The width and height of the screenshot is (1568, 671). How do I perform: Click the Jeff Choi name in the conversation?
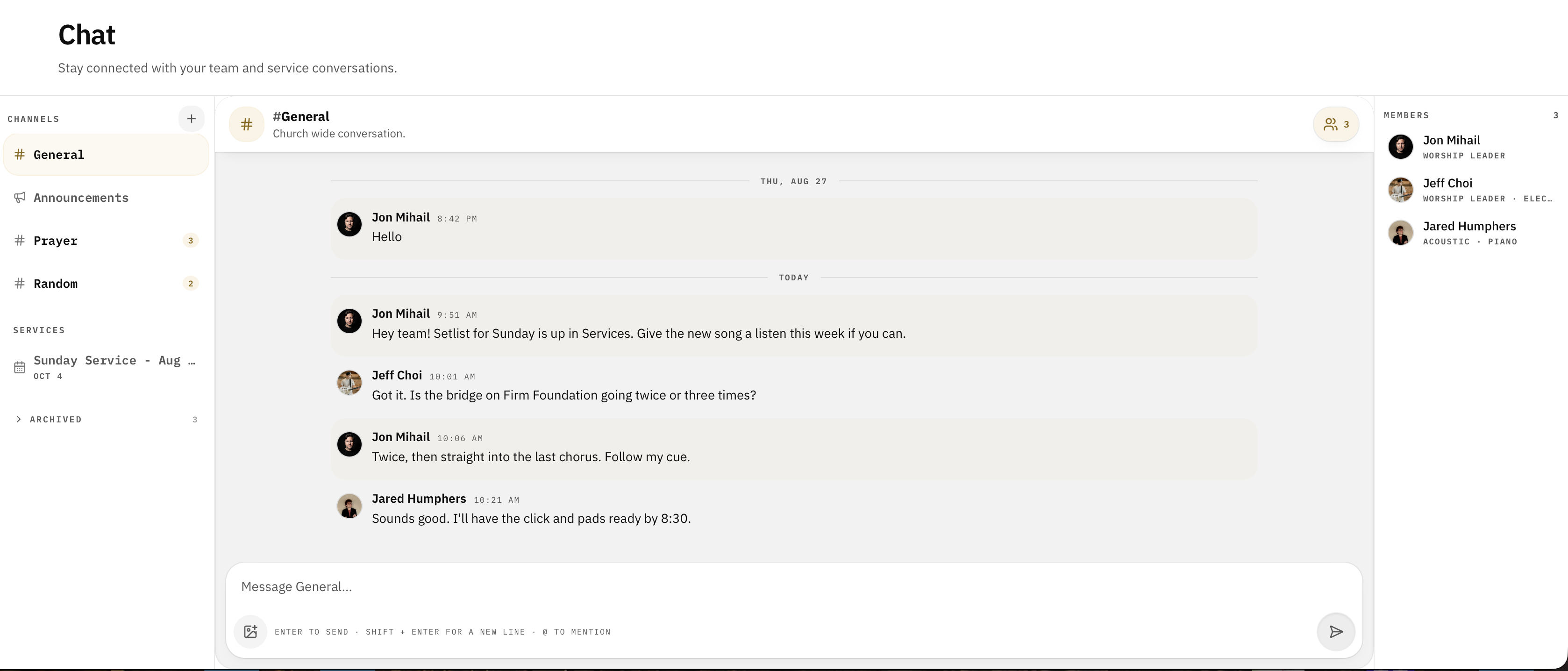tap(397, 375)
